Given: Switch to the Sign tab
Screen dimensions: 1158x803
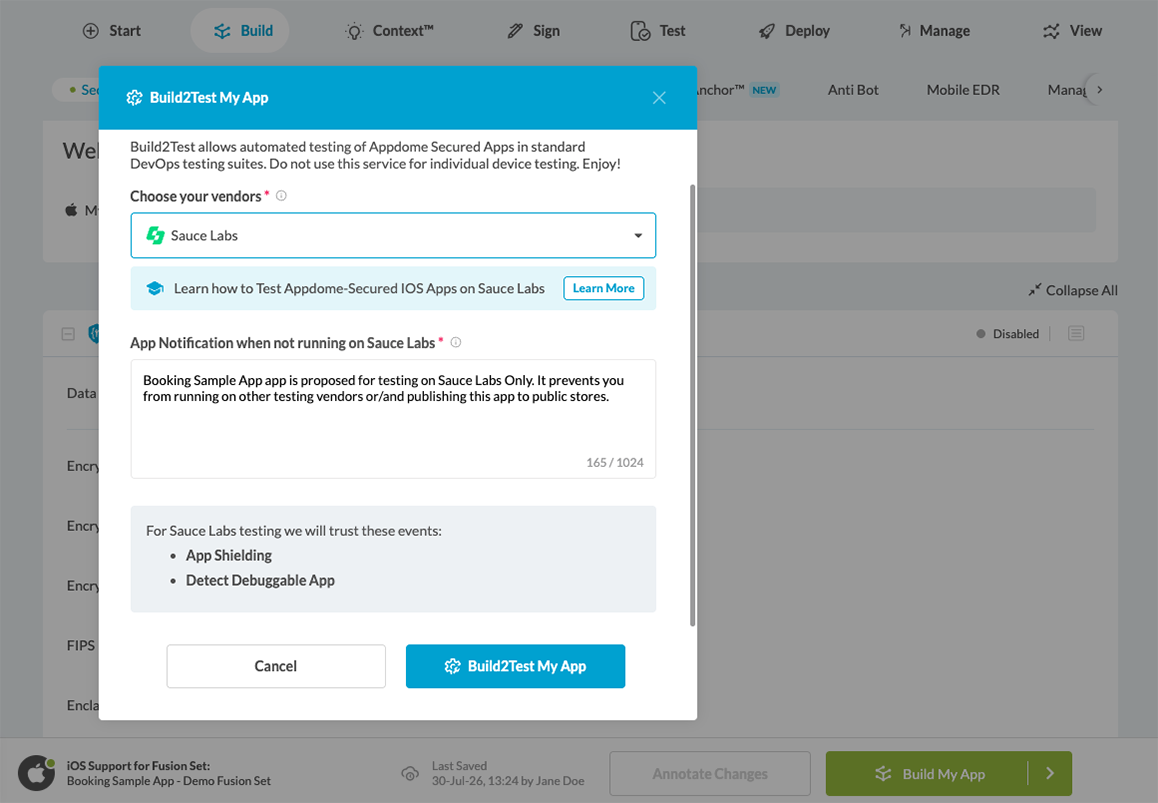Looking at the screenshot, I should tap(533, 31).
